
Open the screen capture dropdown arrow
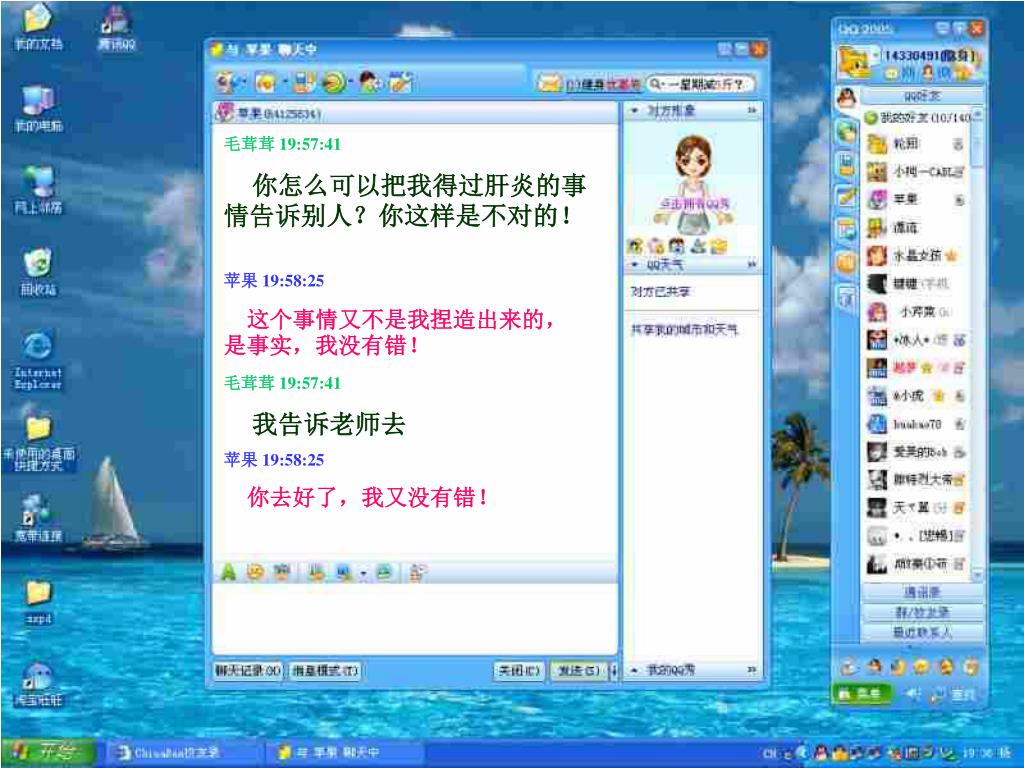363,574
